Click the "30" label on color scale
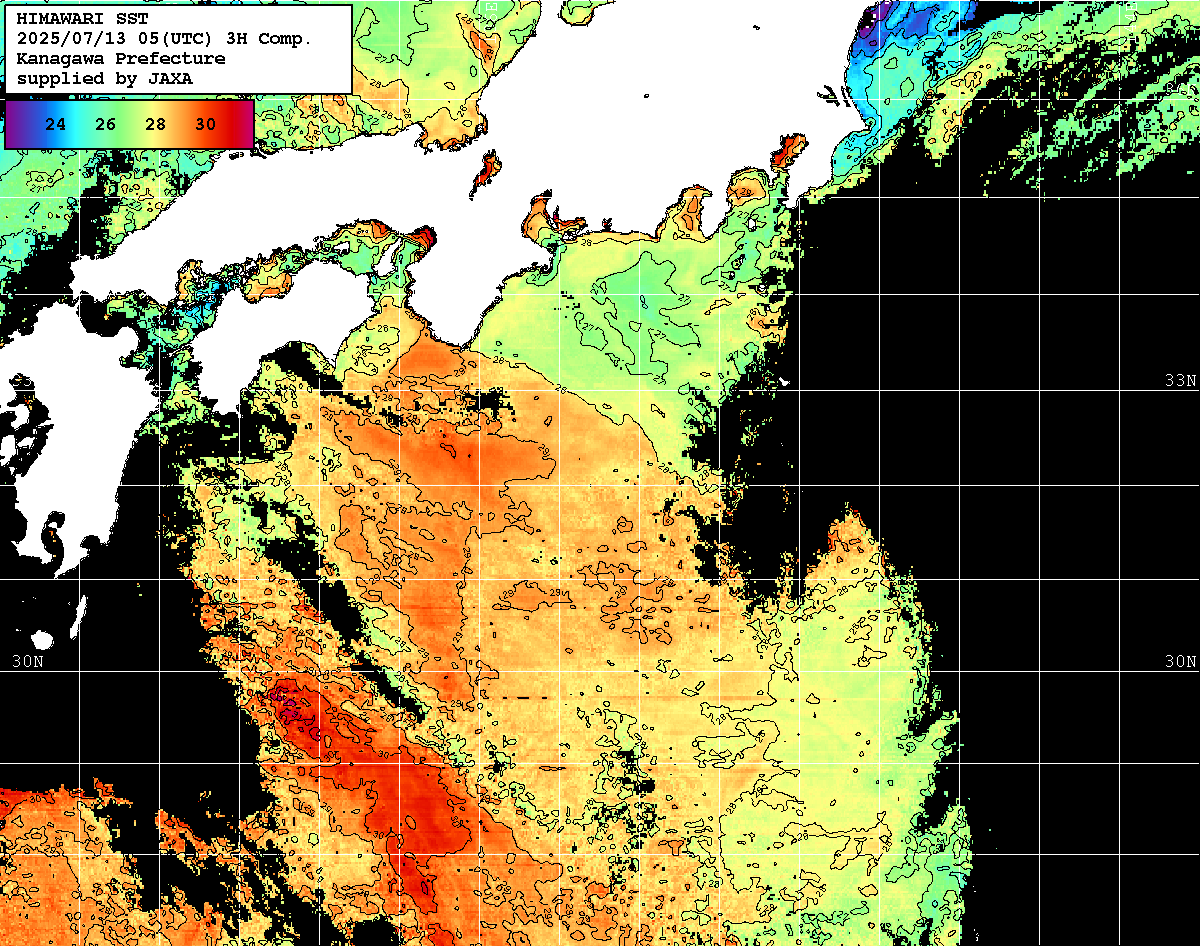The image size is (1200, 946). click(x=205, y=124)
